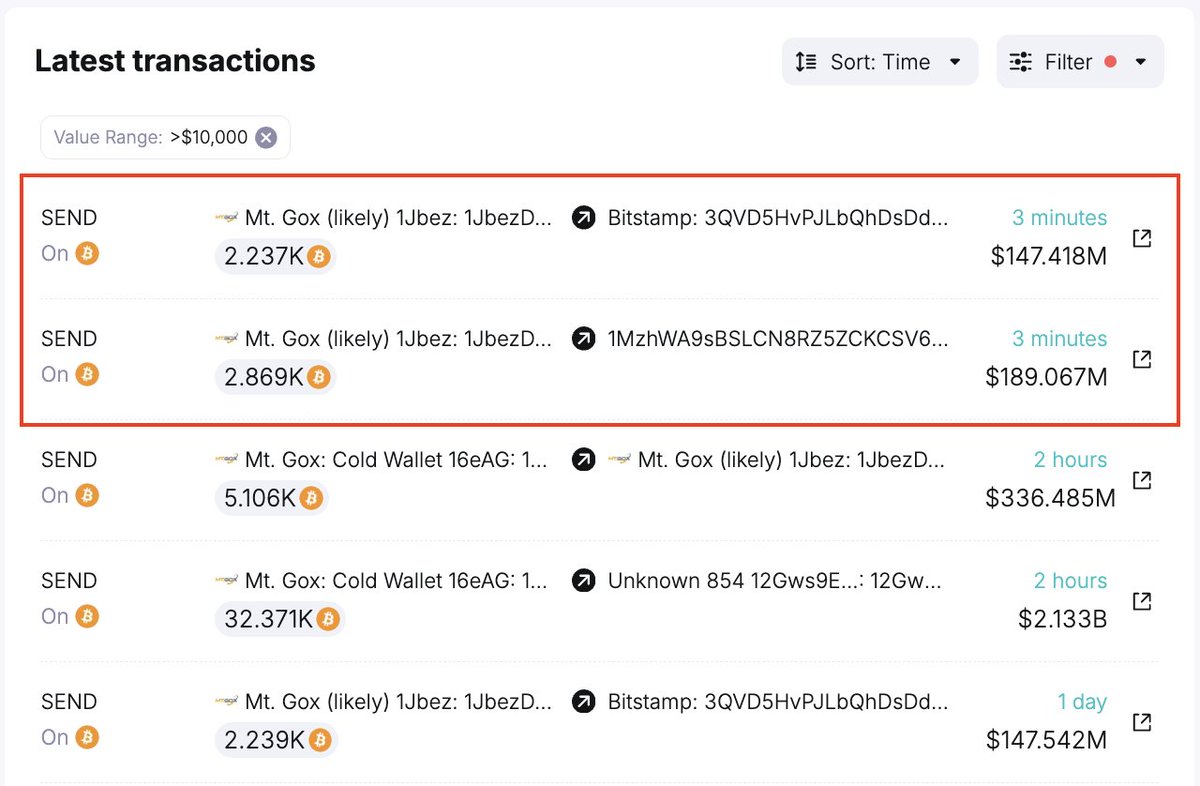The height and width of the screenshot is (786, 1200).
Task: Remove the Value Range >$10,000 filter
Action: click(266, 138)
